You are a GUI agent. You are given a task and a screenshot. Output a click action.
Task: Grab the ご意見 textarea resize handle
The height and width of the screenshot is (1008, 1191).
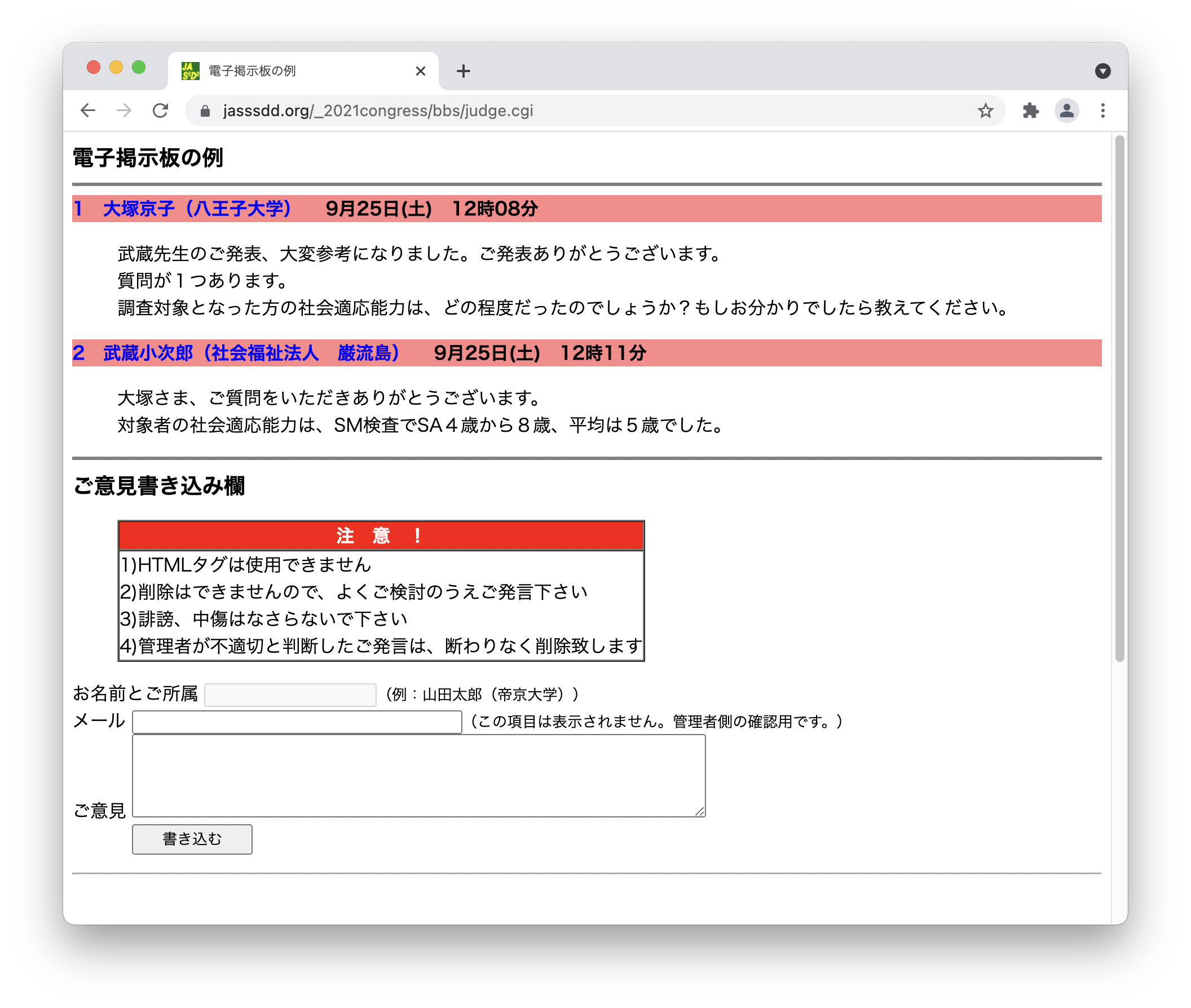pos(699,811)
